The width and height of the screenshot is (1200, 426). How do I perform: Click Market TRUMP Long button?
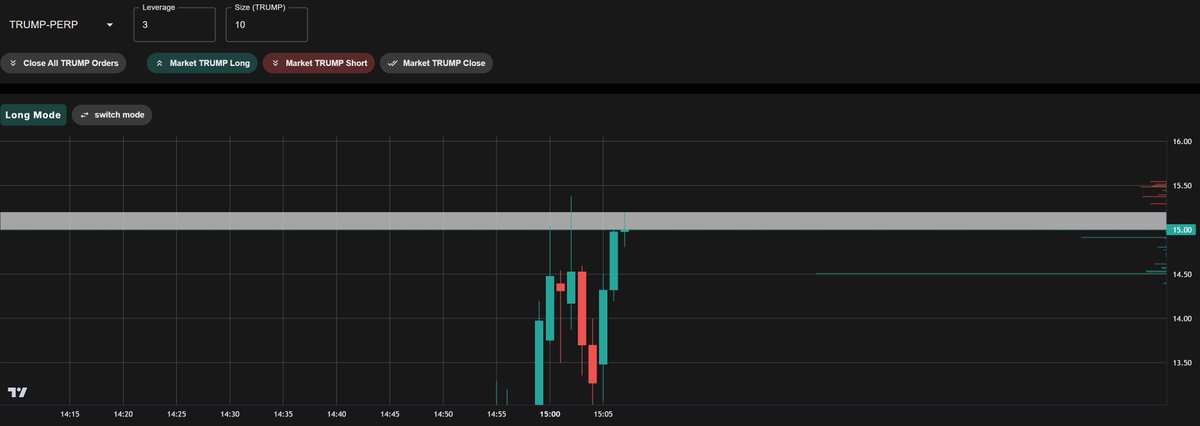click(x=203, y=63)
